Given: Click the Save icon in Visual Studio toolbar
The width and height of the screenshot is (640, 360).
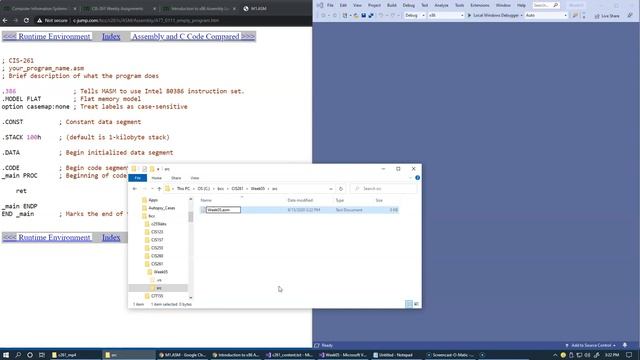Looking at the screenshot, I should (363, 16).
